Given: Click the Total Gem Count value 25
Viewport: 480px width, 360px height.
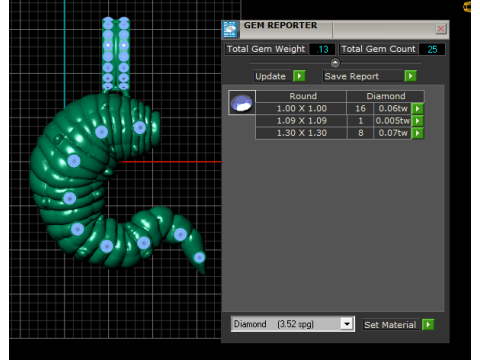Looking at the screenshot, I should click(x=432, y=49).
